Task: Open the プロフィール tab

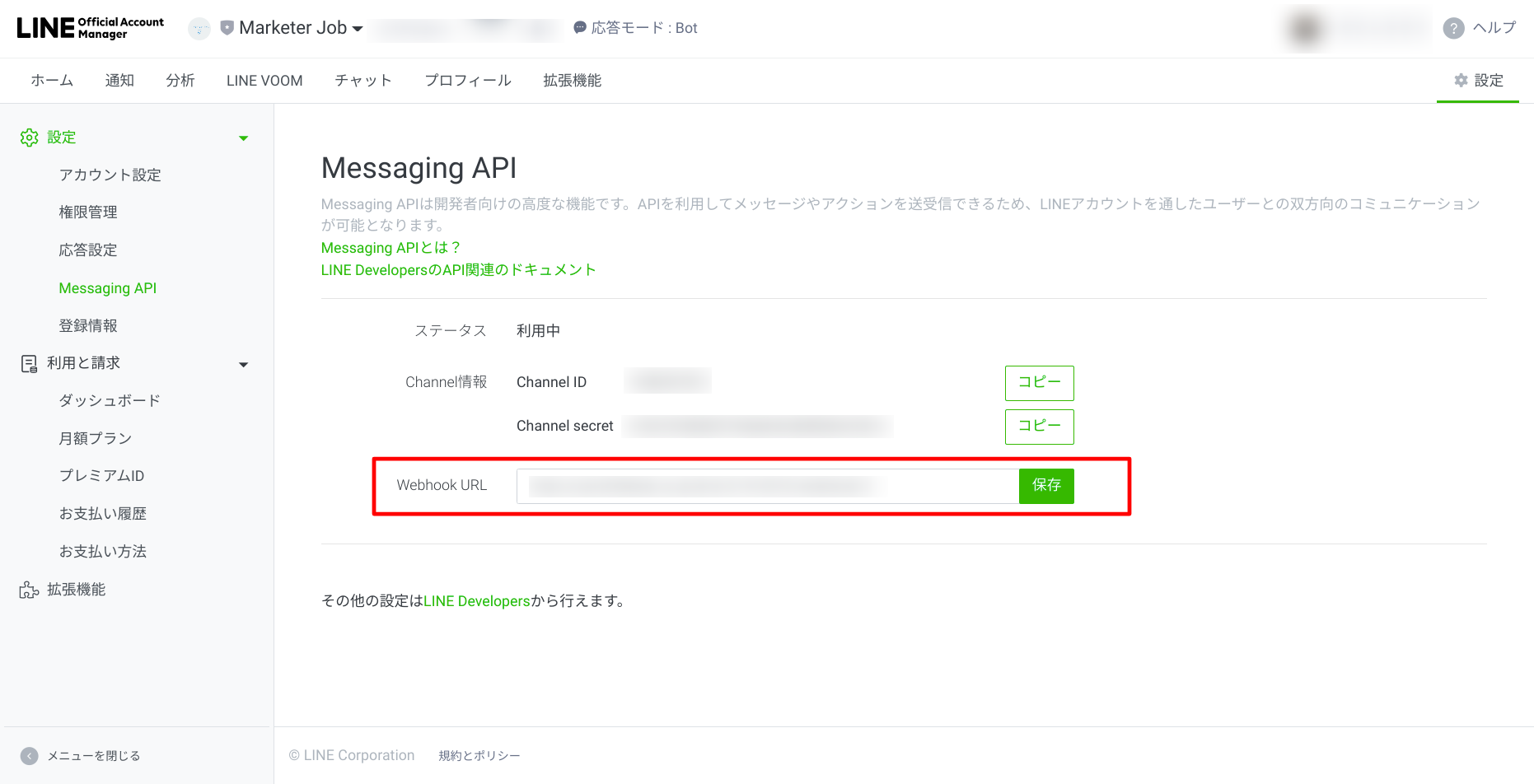Action: point(468,81)
